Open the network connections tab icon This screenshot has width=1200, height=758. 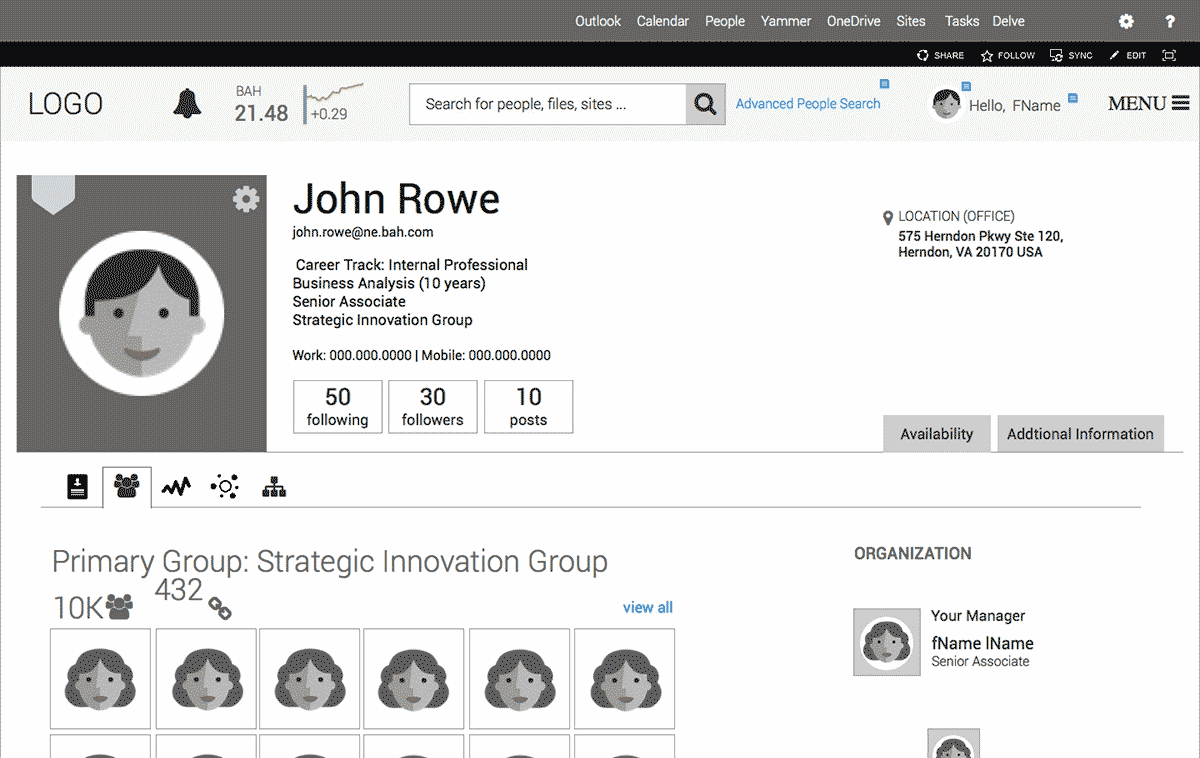click(x=225, y=487)
